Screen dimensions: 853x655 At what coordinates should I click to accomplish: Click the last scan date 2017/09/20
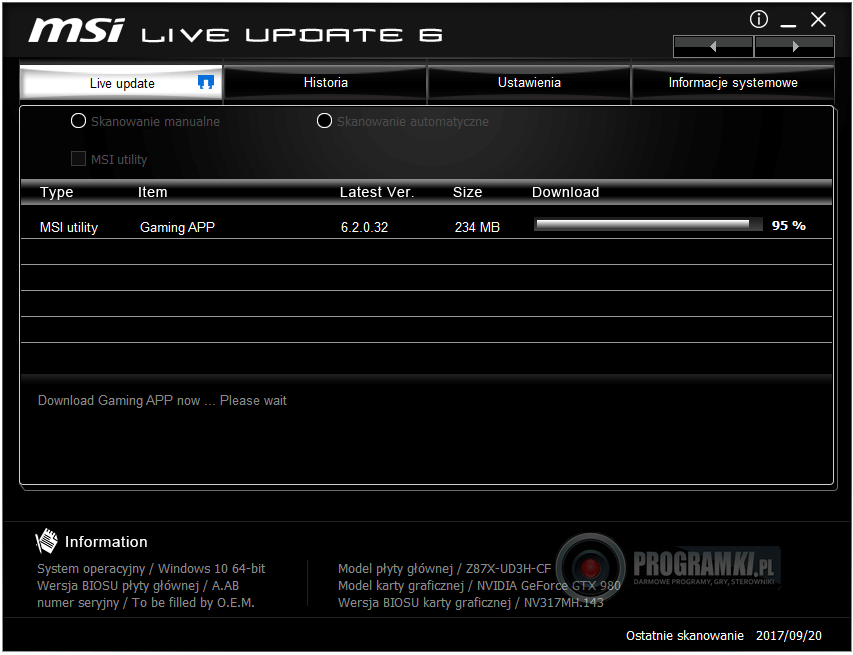click(x=789, y=635)
